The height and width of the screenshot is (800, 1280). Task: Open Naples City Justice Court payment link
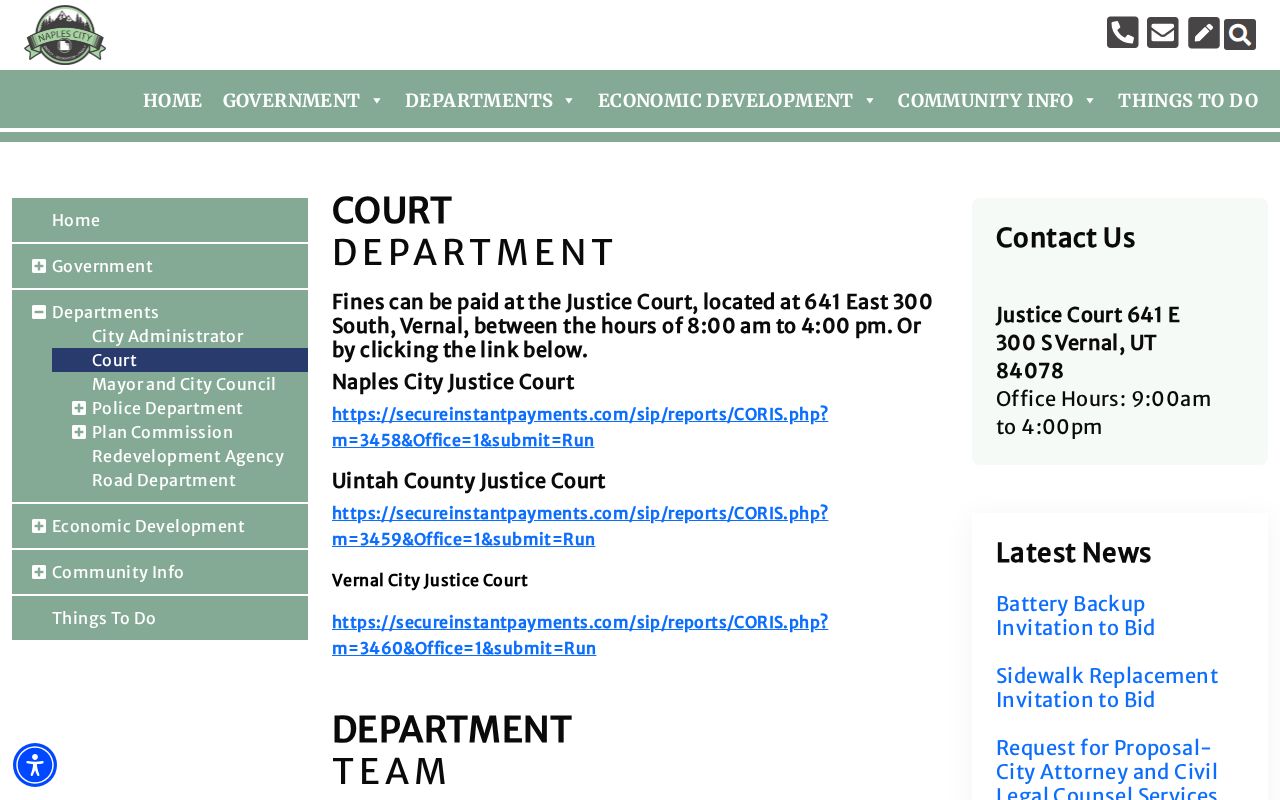580,427
